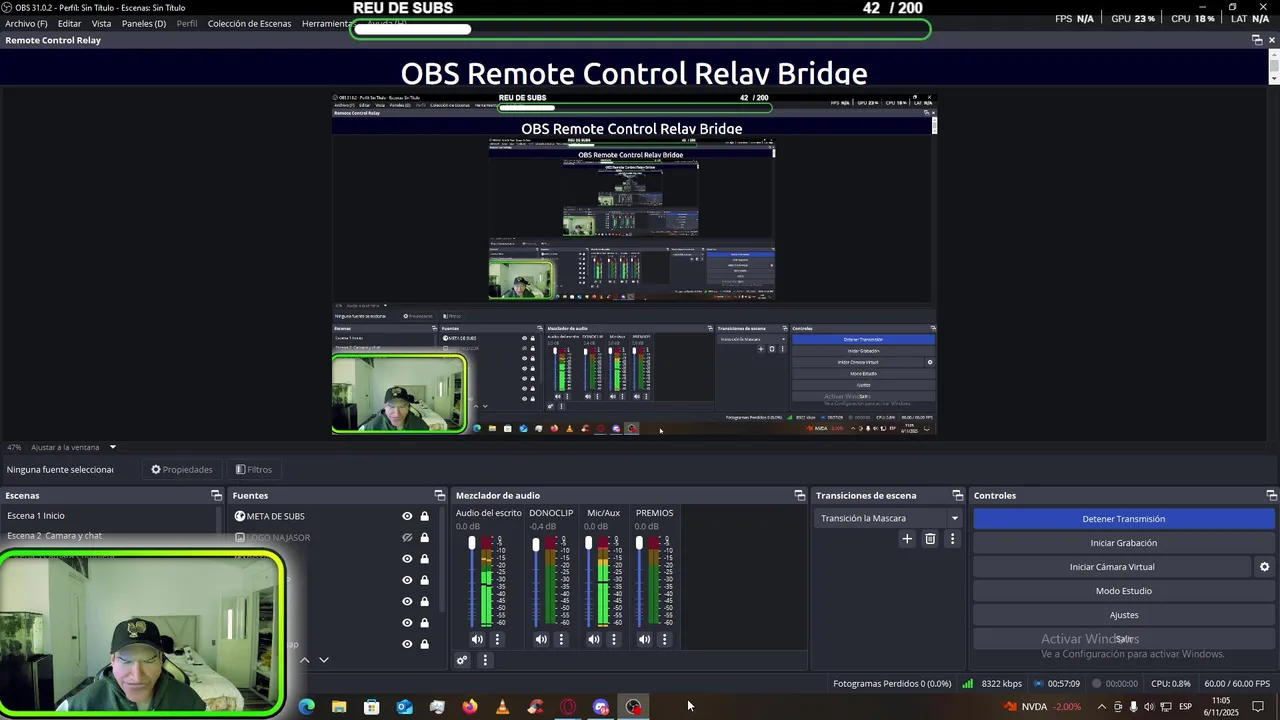Open the Perfil menu
The width and height of the screenshot is (1280, 720).
[187, 23]
